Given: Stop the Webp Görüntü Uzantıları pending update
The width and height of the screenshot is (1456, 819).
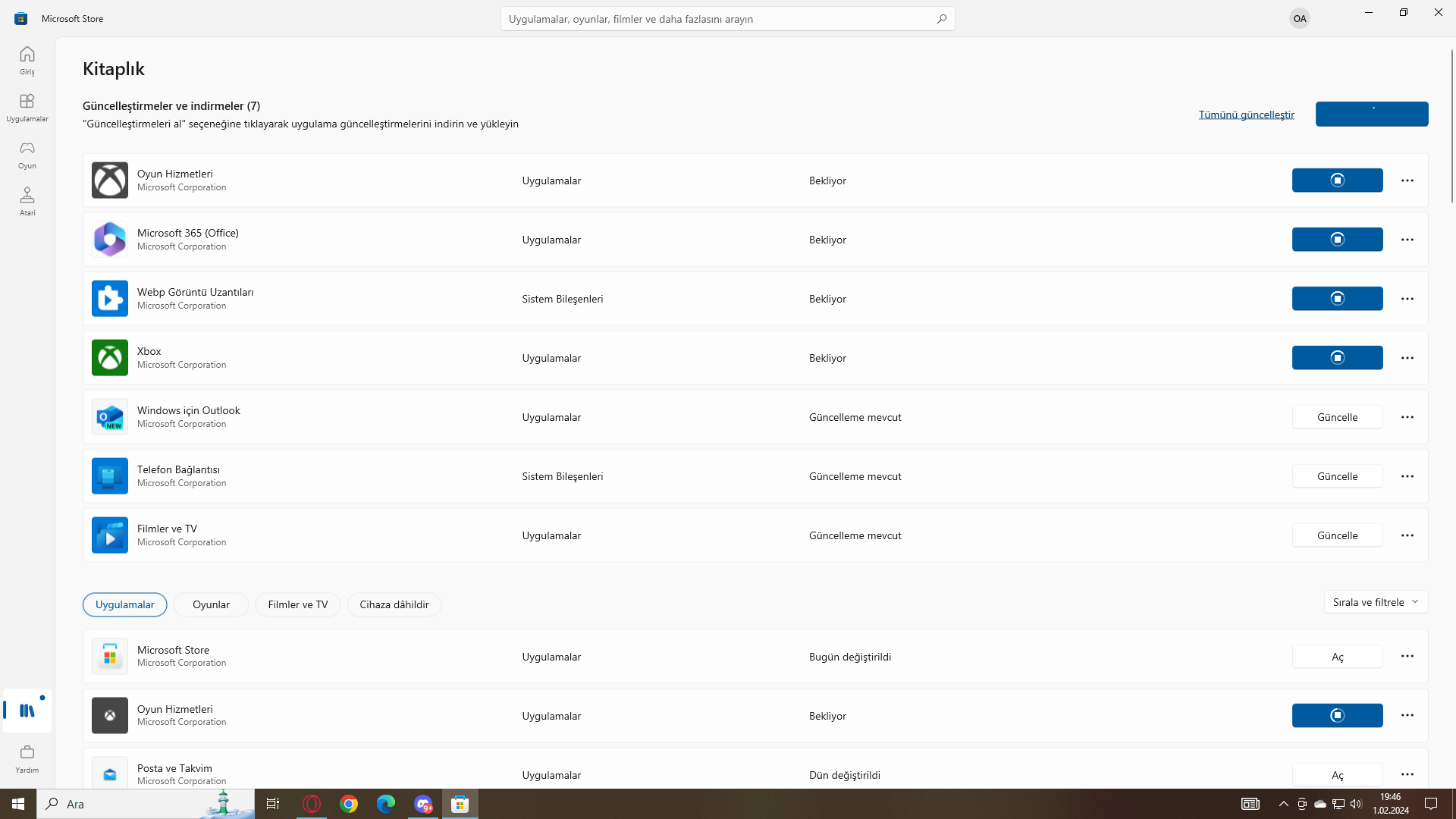Looking at the screenshot, I should point(1337,299).
